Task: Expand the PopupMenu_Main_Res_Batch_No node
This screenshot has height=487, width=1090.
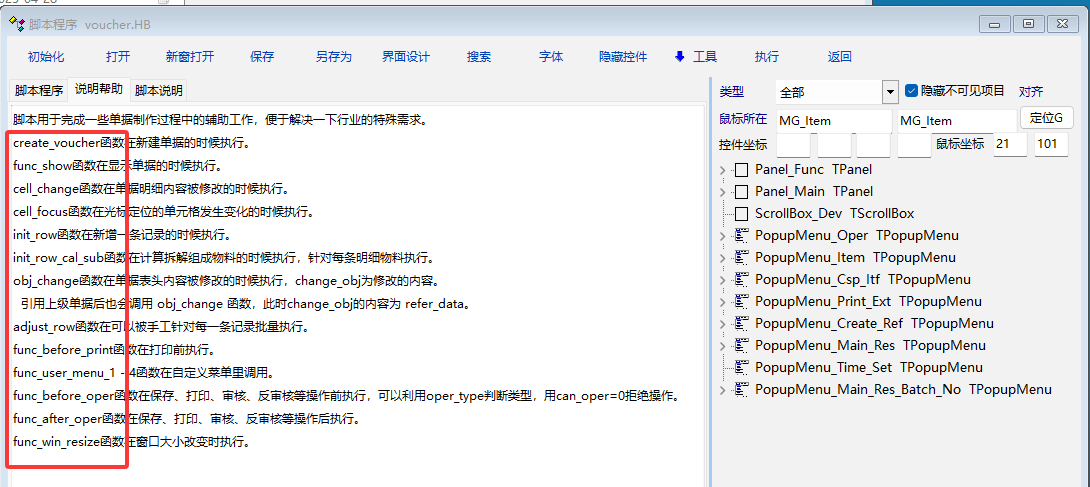Action: click(723, 390)
